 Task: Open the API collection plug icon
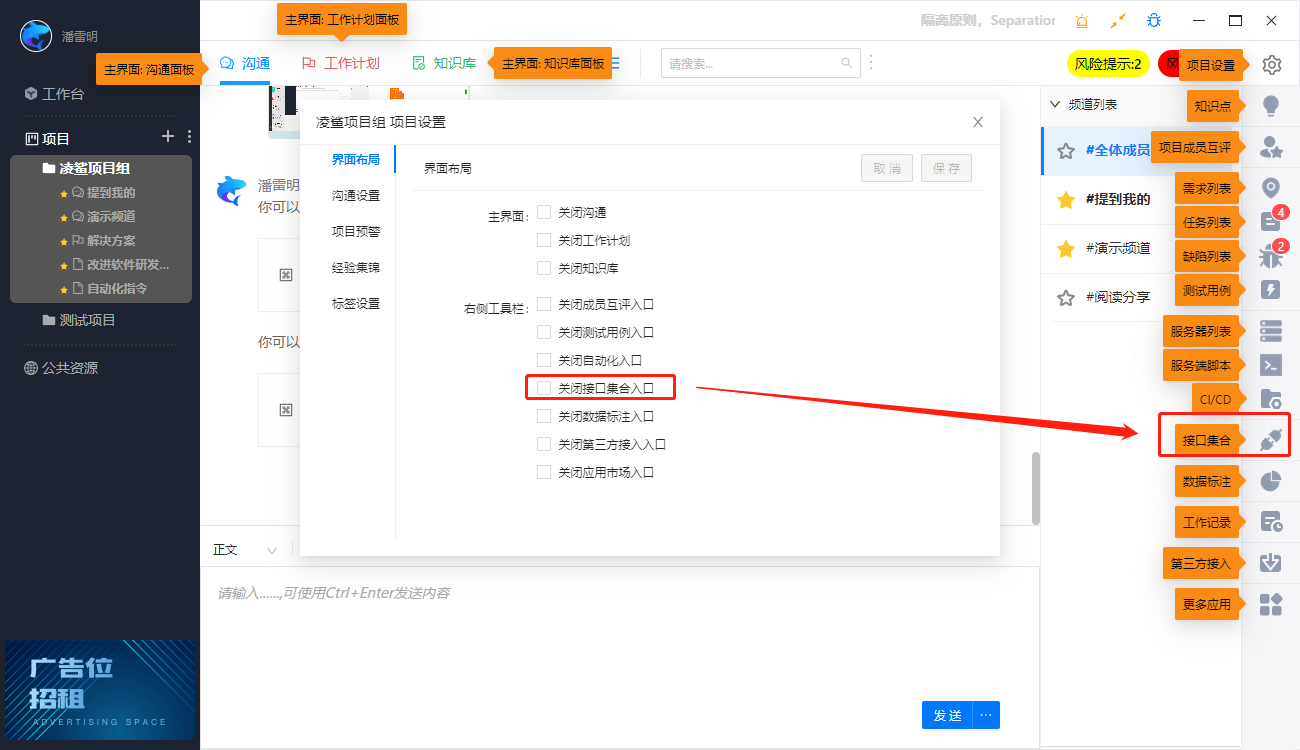pos(1271,440)
